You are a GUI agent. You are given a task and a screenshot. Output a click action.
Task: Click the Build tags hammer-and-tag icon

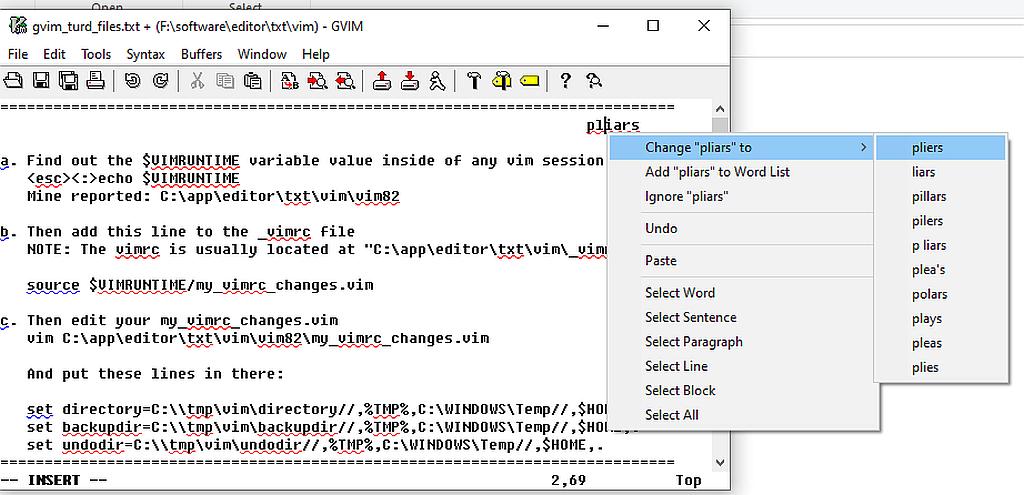pyautogui.click(x=502, y=81)
